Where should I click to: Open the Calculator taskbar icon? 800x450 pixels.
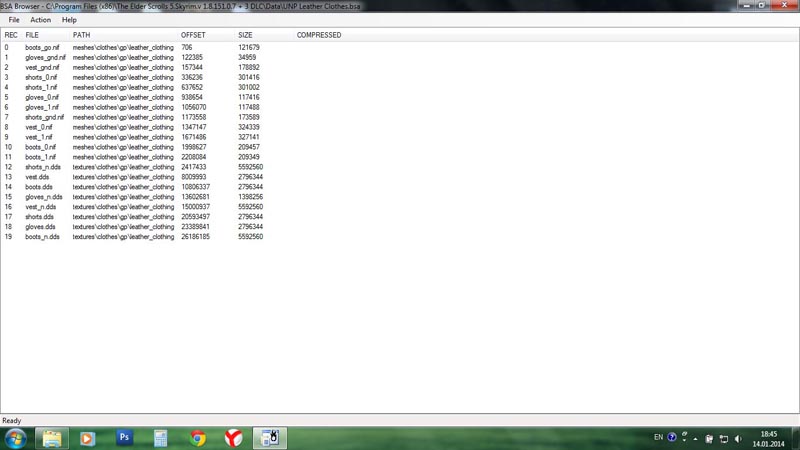tap(160, 438)
